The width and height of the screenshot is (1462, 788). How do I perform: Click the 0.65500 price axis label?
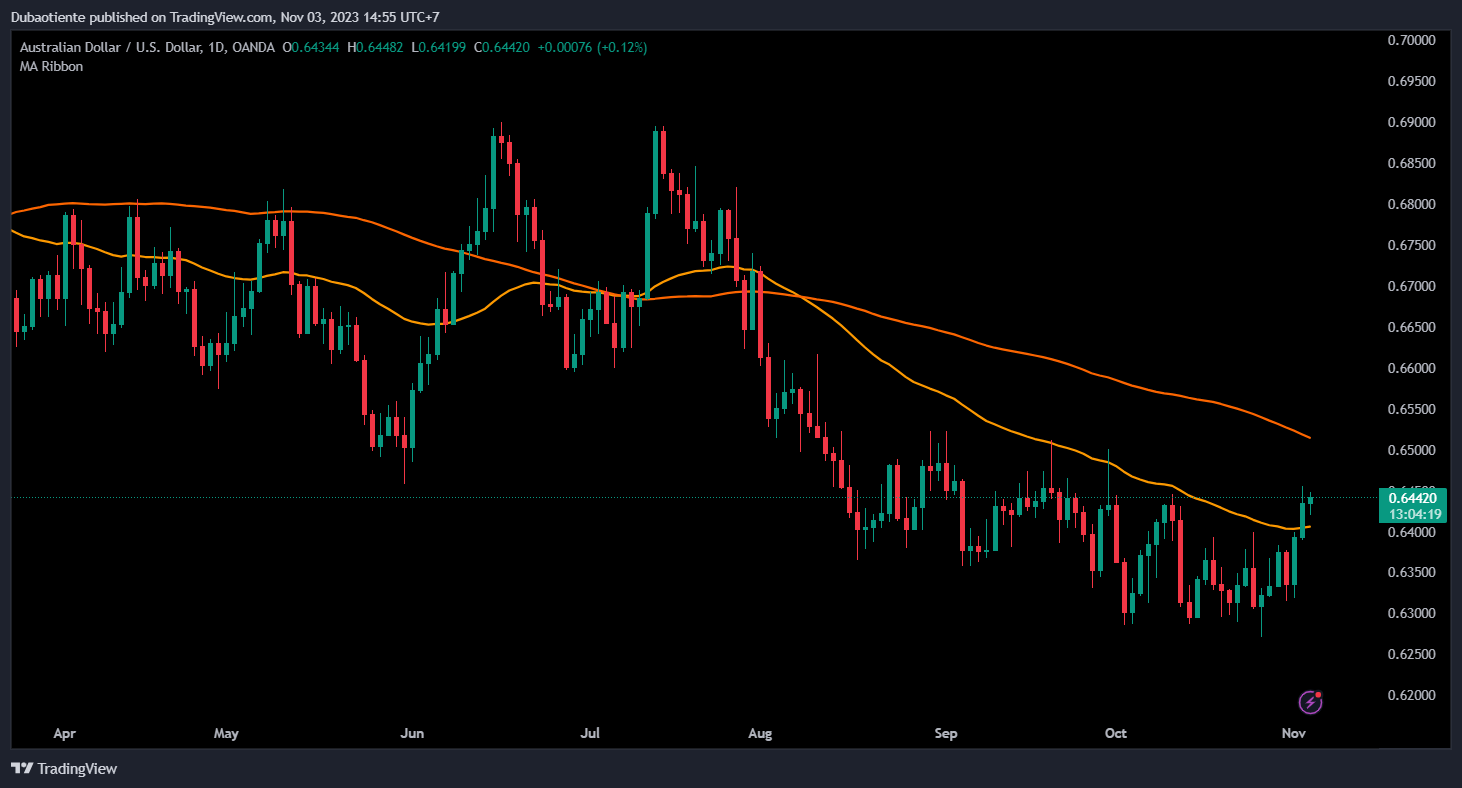[x=1412, y=409]
